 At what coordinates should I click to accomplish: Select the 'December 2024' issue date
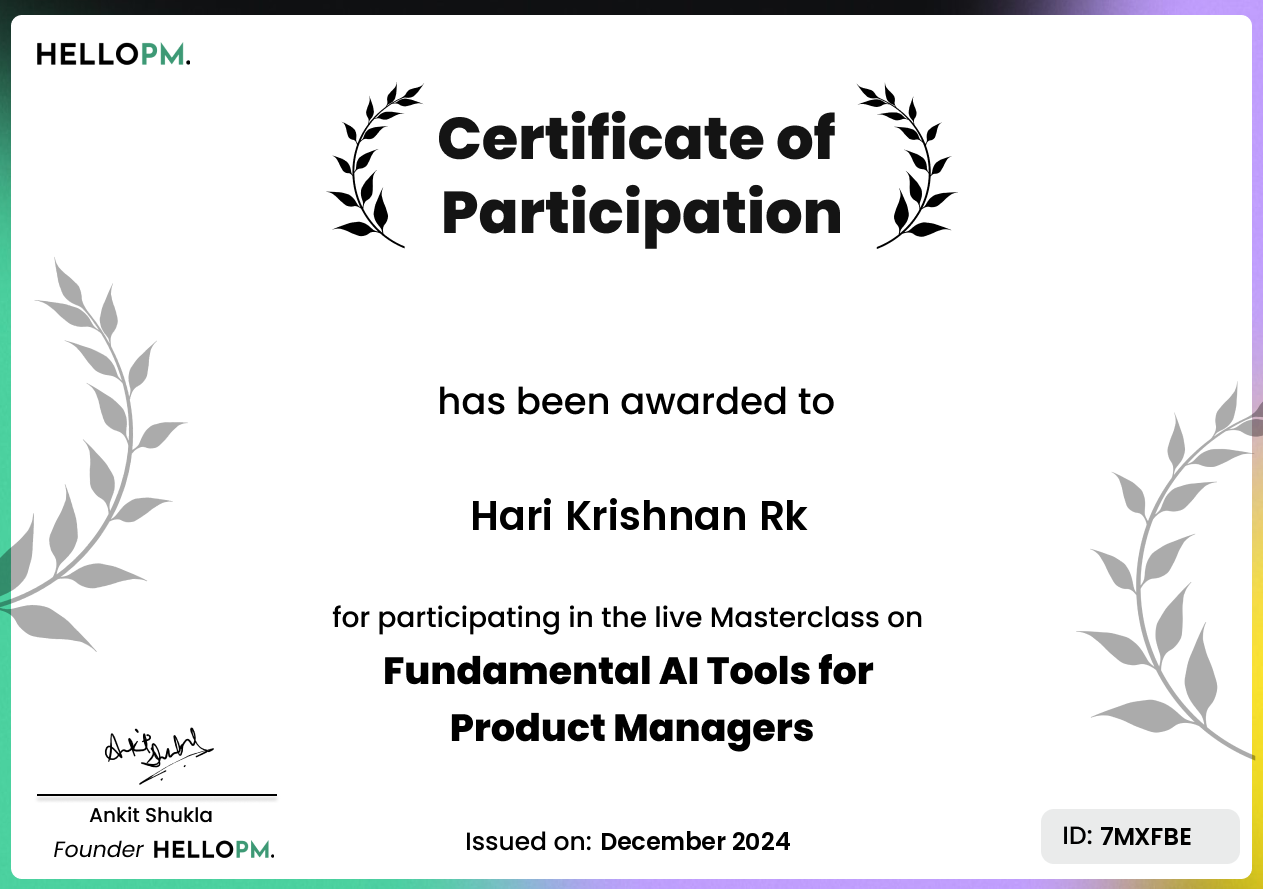(695, 841)
